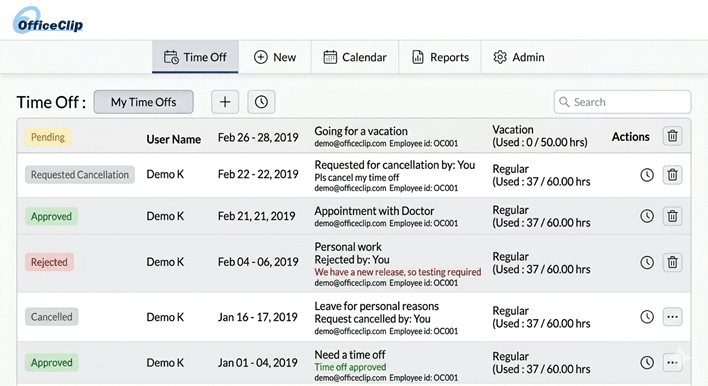Click the Need a time off description
Viewport: 708px width, 386px height.
point(350,354)
